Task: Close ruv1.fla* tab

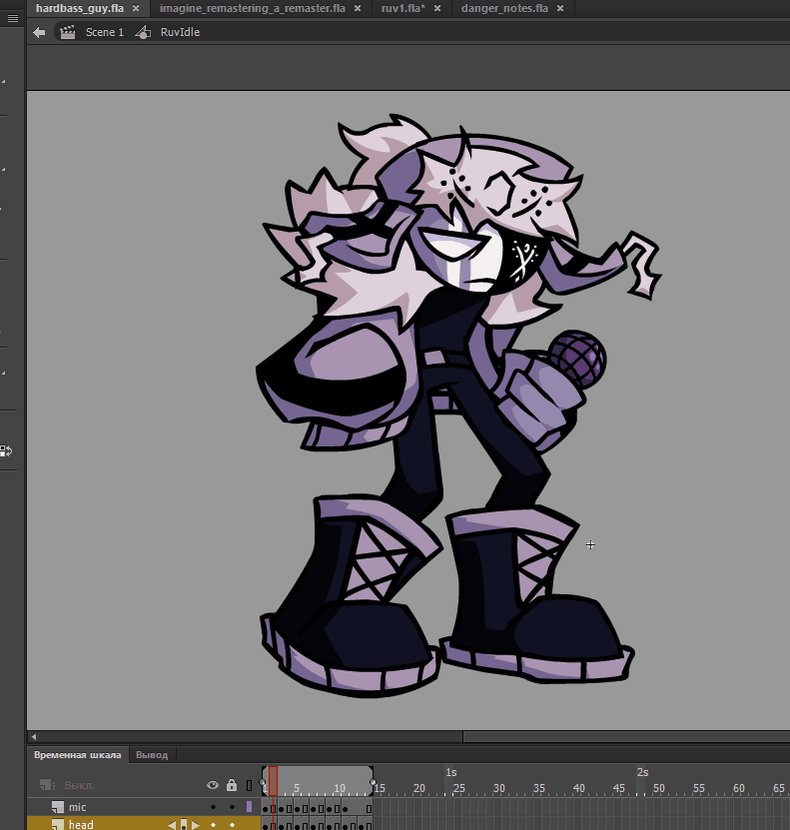Action: point(437,8)
